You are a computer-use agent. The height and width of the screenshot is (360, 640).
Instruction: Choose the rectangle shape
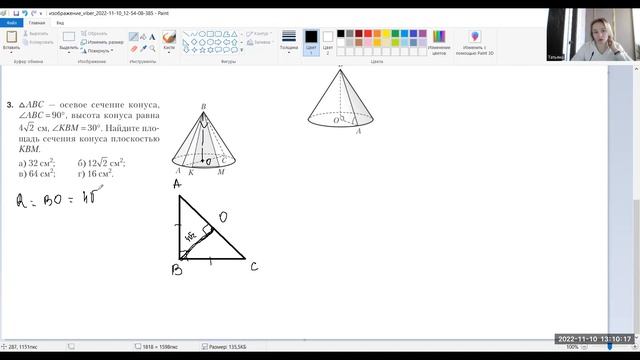pos(210,34)
